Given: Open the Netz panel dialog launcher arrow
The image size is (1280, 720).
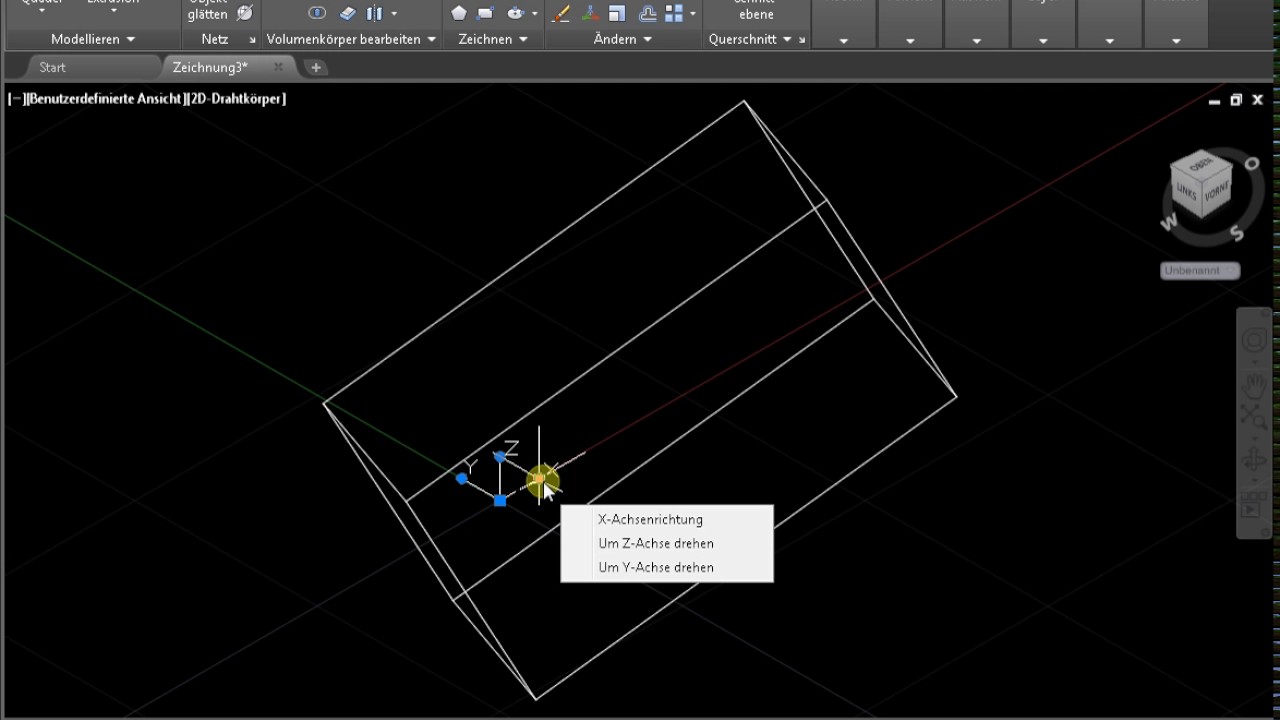Looking at the screenshot, I should 252,40.
